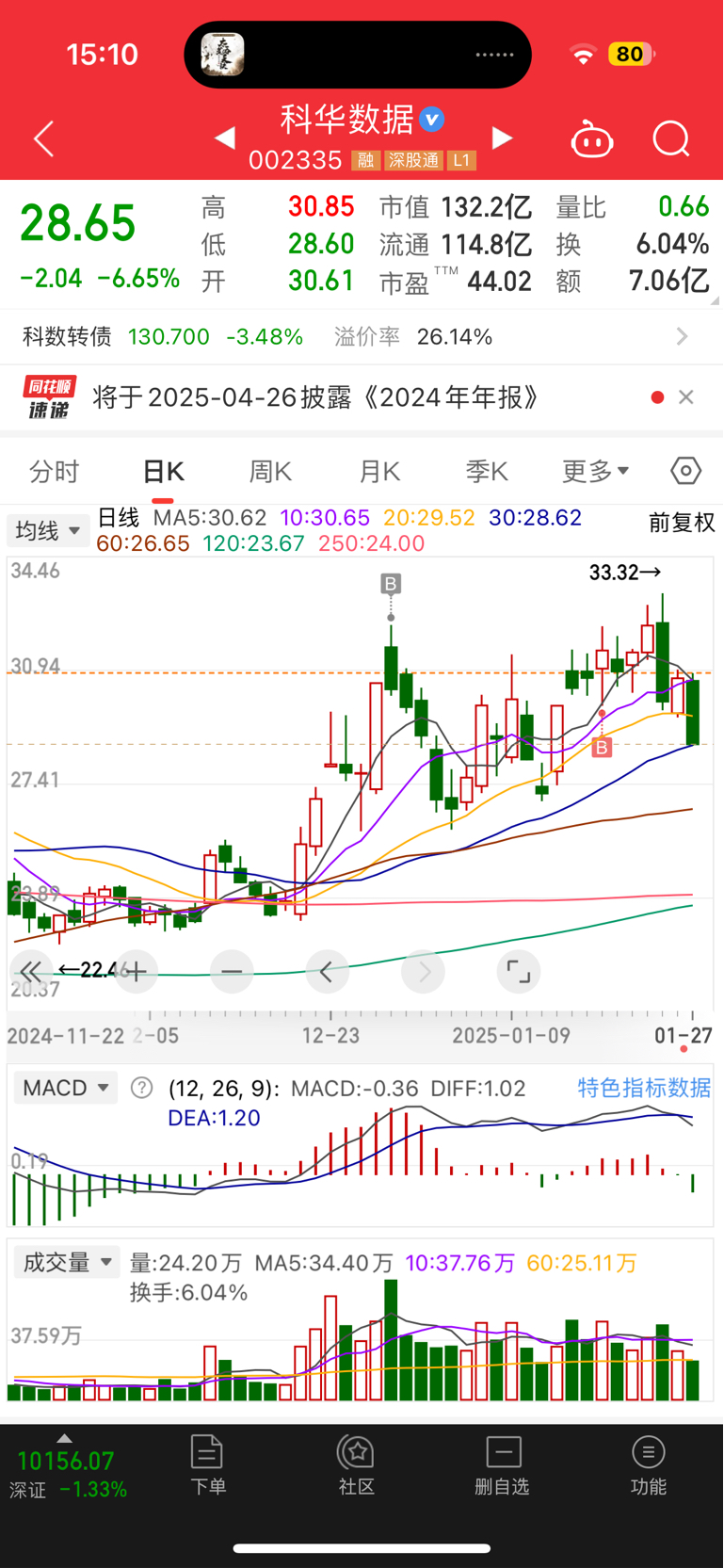Open the robot assistant icon

pyautogui.click(x=592, y=139)
